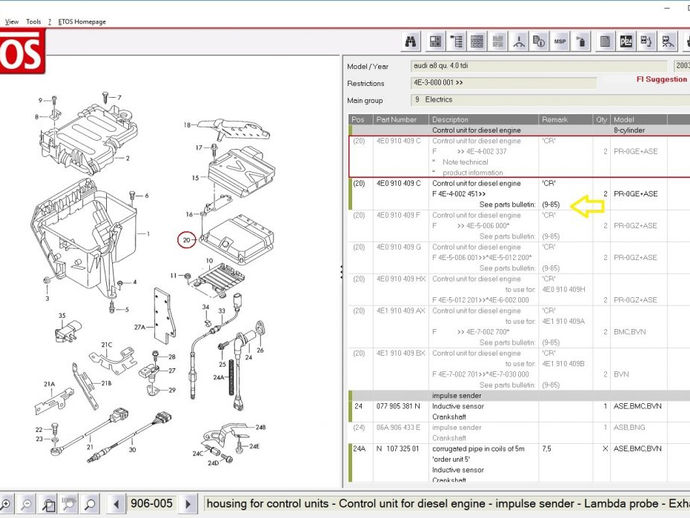Click the Part Number column header
690x518 pixels.
(x=401, y=119)
